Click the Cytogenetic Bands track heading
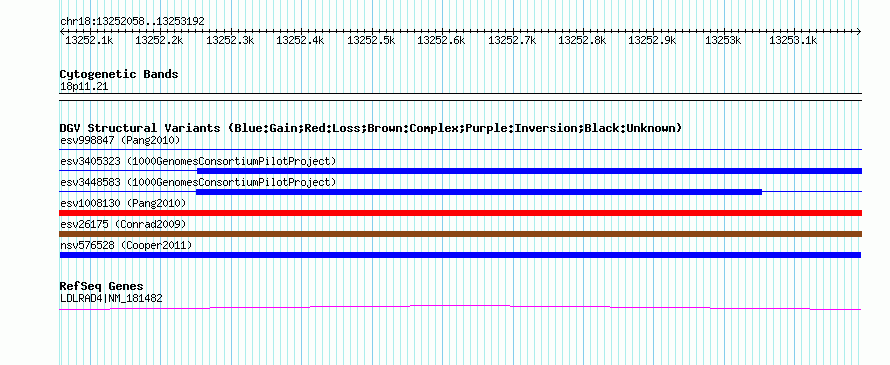The width and height of the screenshot is (890, 365). pos(119,74)
